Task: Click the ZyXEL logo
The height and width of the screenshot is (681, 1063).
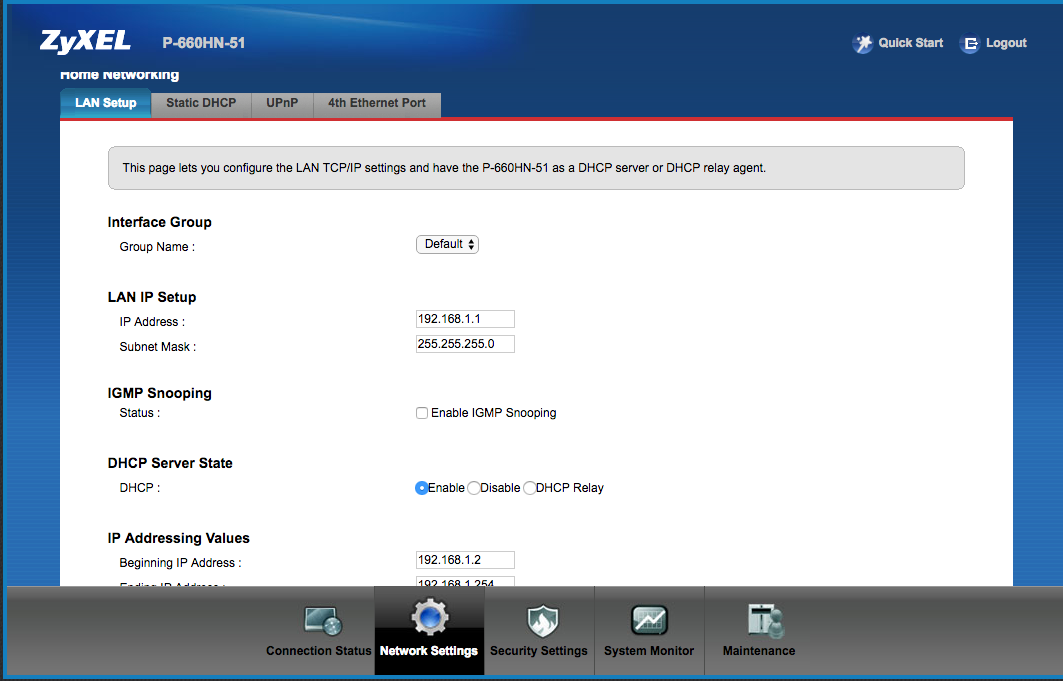Action: pyautogui.click(x=85, y=42)
